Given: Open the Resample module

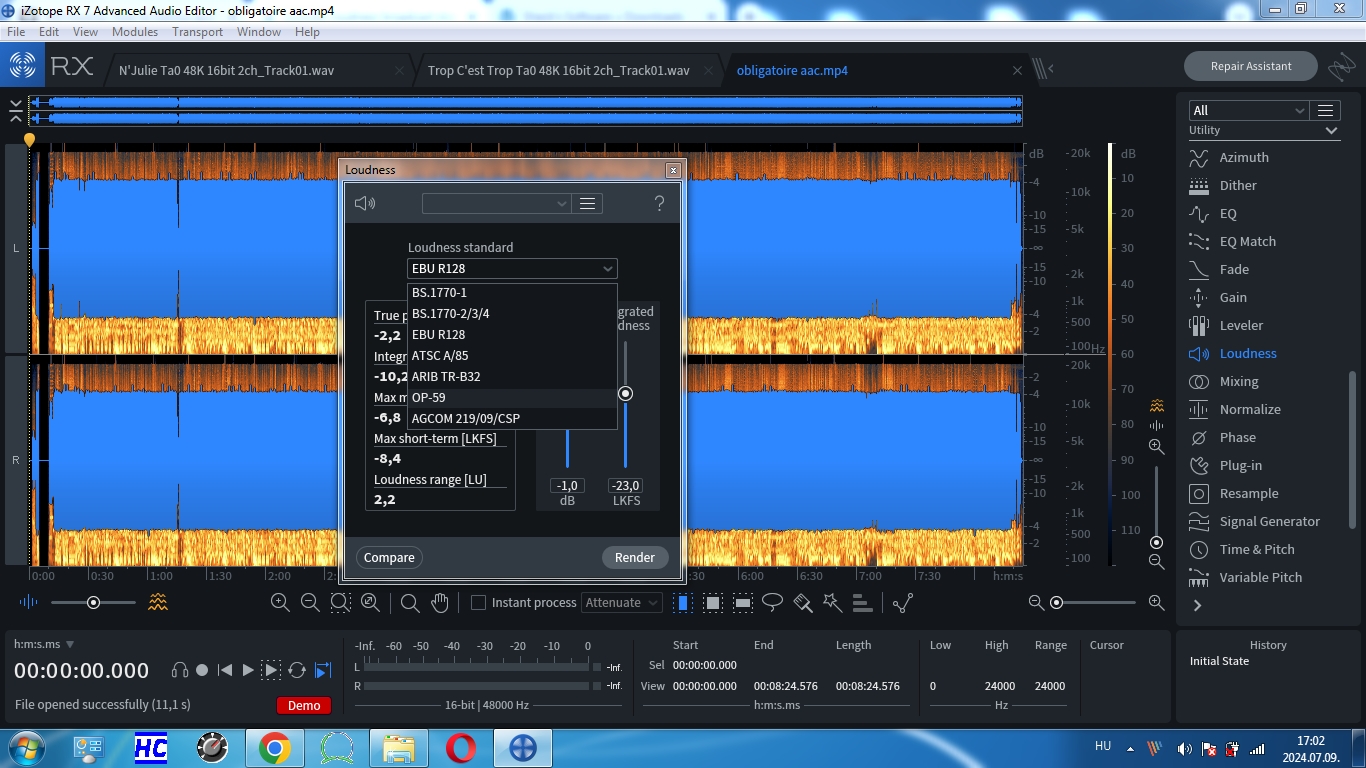Looking at the screenshot, I should [1248, 493].
